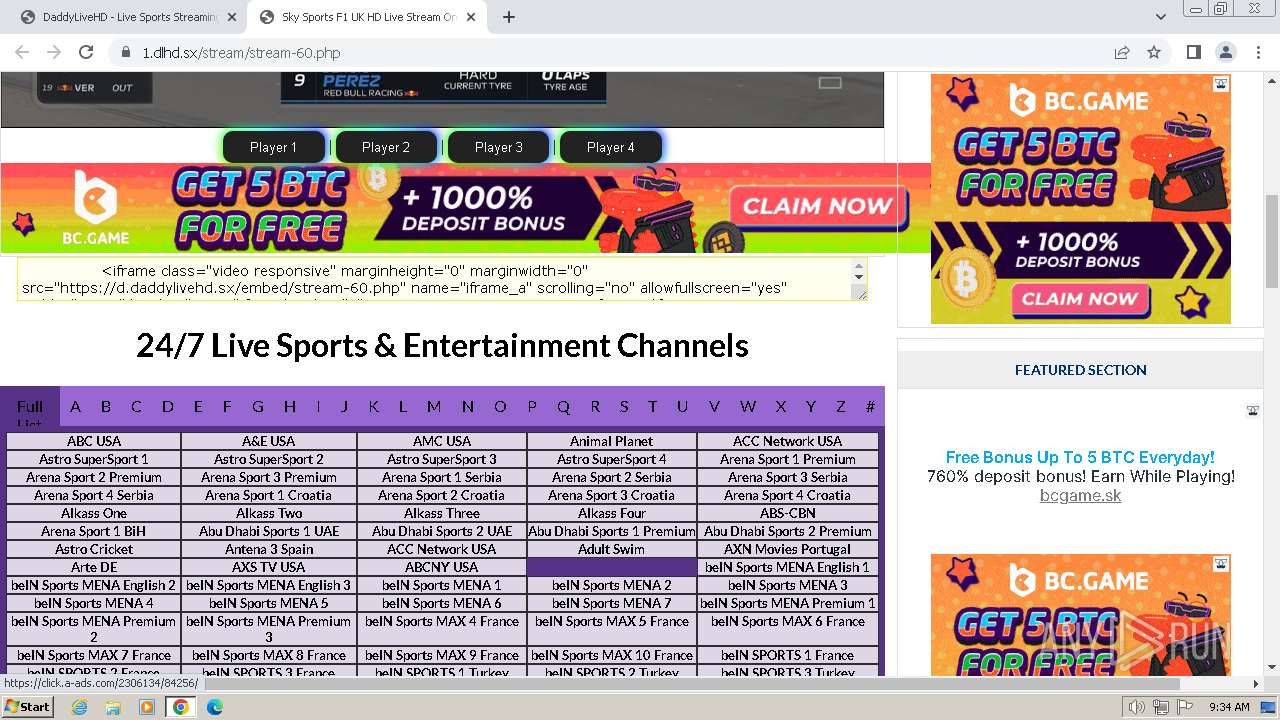Open Abu Dhabi Sports 1 UAE channel

269,531
